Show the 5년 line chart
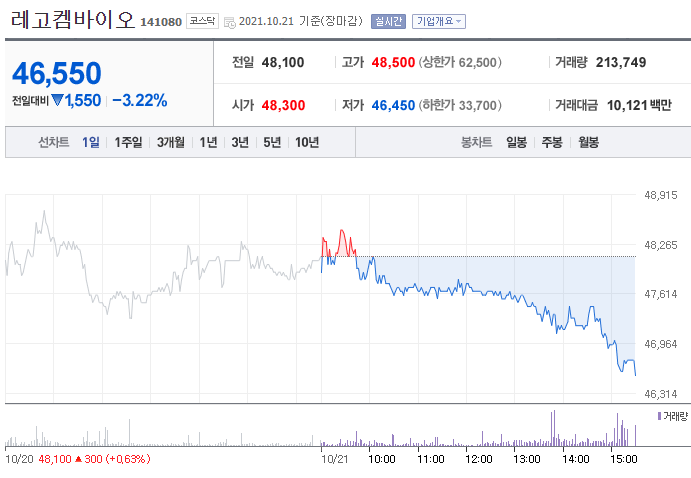This screenshot has width=691, height=478. pos(272,142)
